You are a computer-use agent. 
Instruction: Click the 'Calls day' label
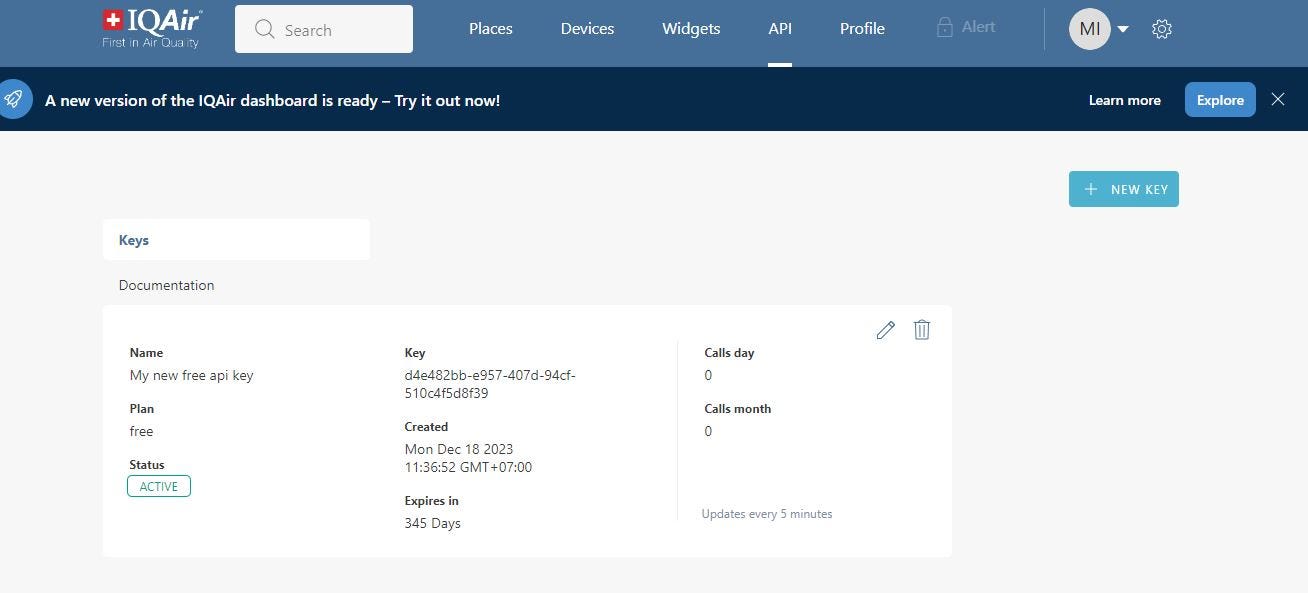click(729, 353)
